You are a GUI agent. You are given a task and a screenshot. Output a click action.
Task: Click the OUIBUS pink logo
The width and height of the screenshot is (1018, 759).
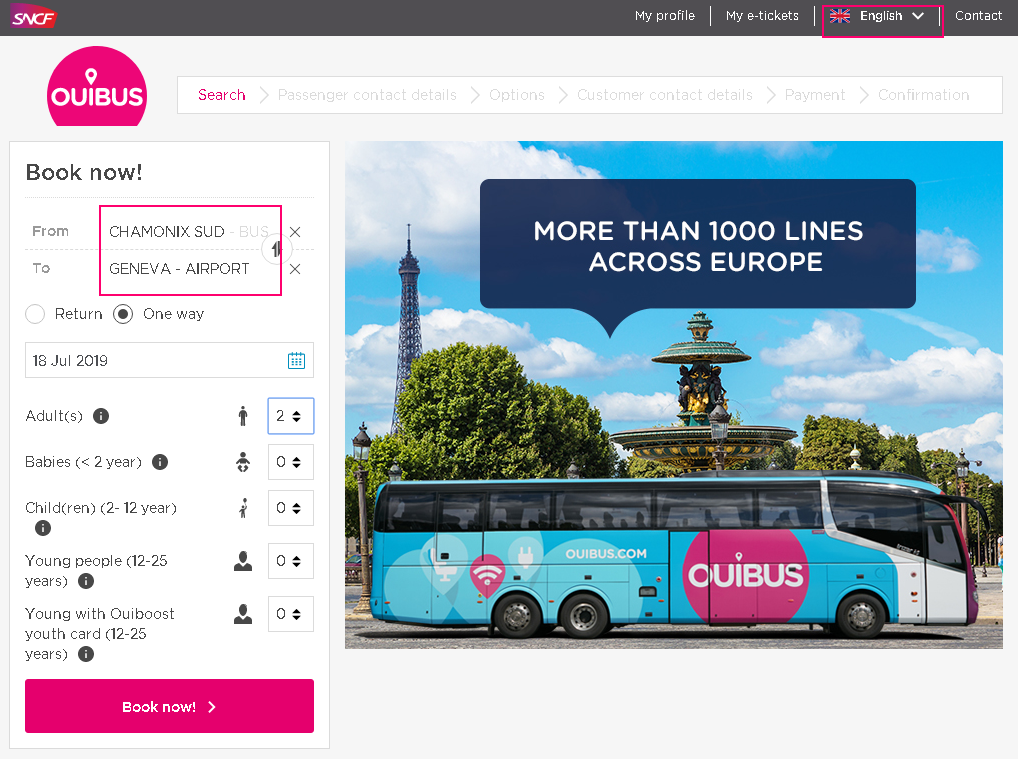97,86
